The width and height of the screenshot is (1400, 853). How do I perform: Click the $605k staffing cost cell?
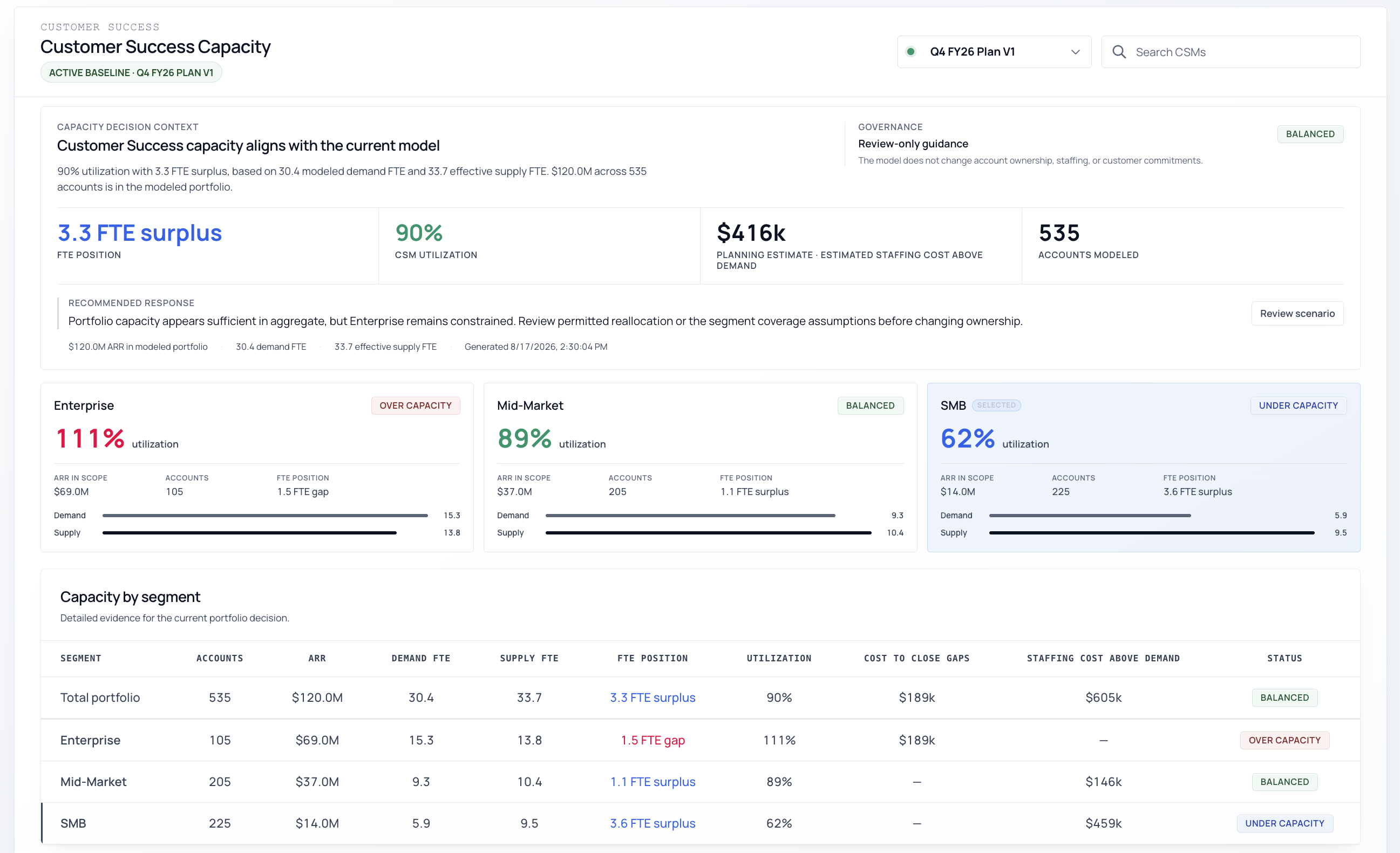1103,698
